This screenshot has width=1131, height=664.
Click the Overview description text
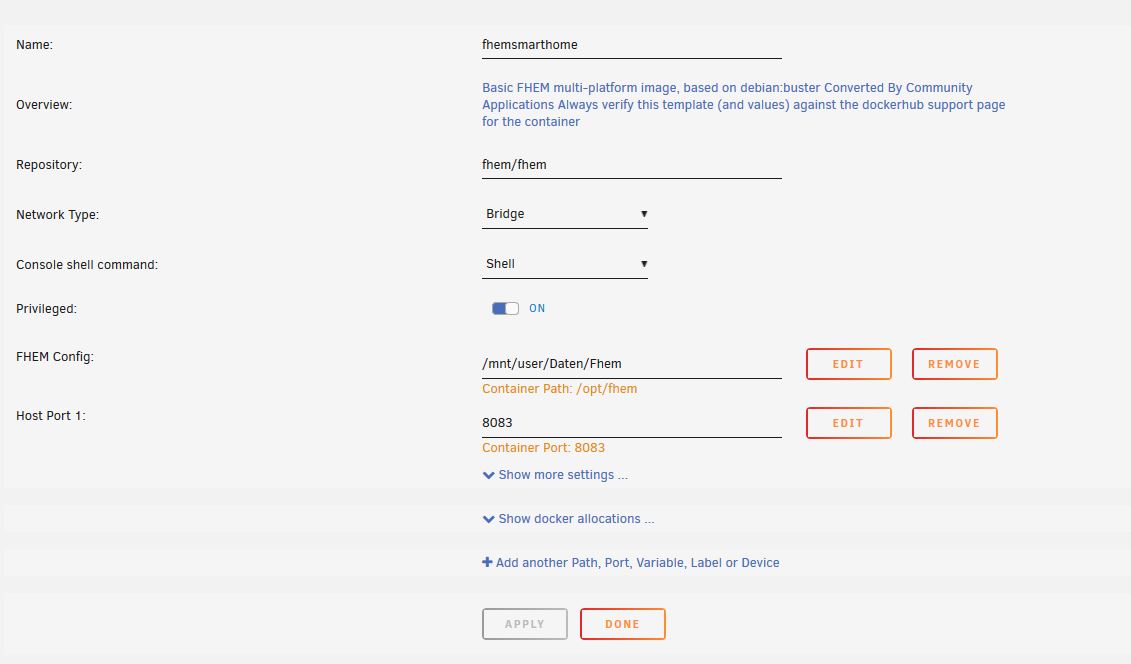tap(744, 105)
